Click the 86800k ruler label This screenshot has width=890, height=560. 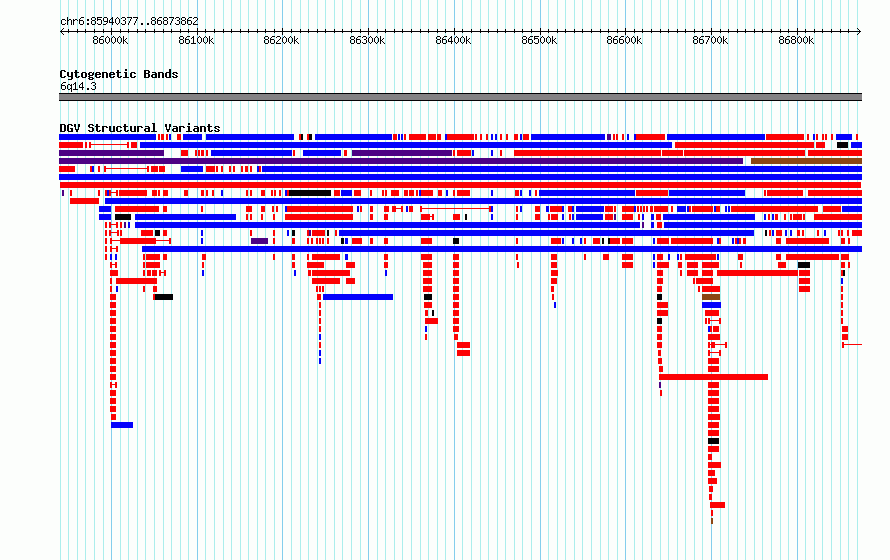796,41
